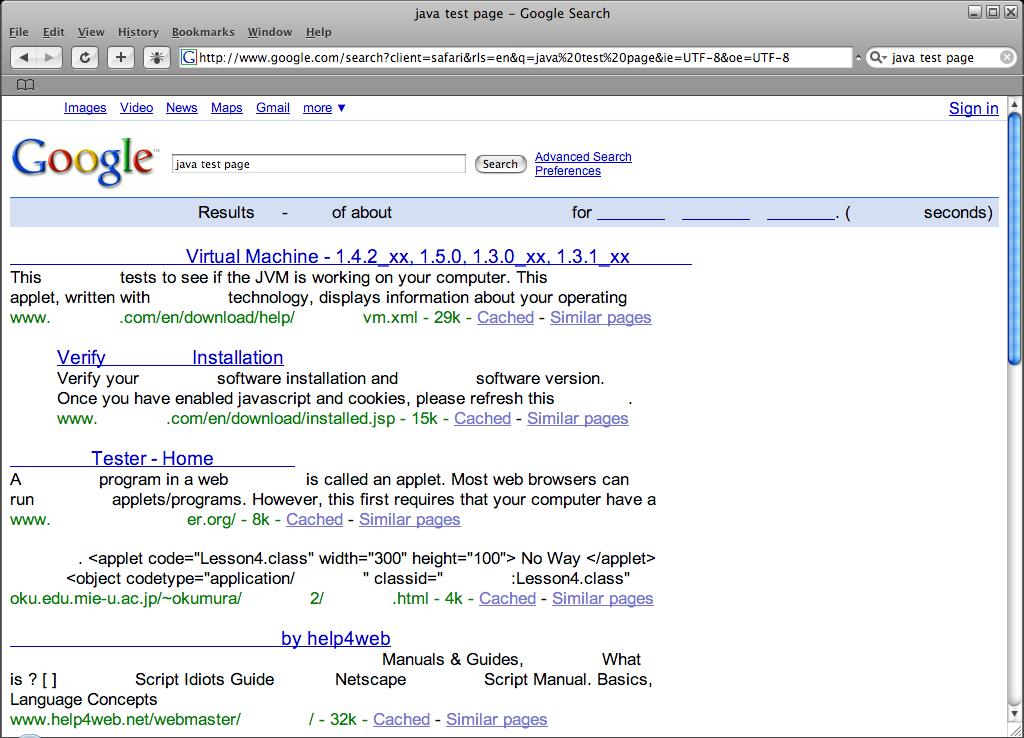Open Similar pages for the 29k result
The width and height of the screenshot is (1024, 738).
tap(601, 317)
